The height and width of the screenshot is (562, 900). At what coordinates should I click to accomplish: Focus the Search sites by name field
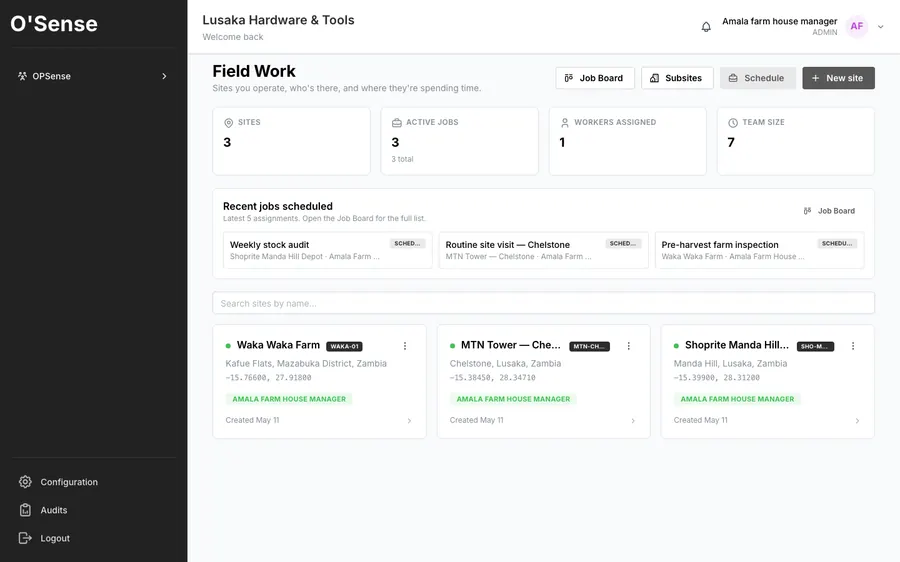tap(544, 303)
